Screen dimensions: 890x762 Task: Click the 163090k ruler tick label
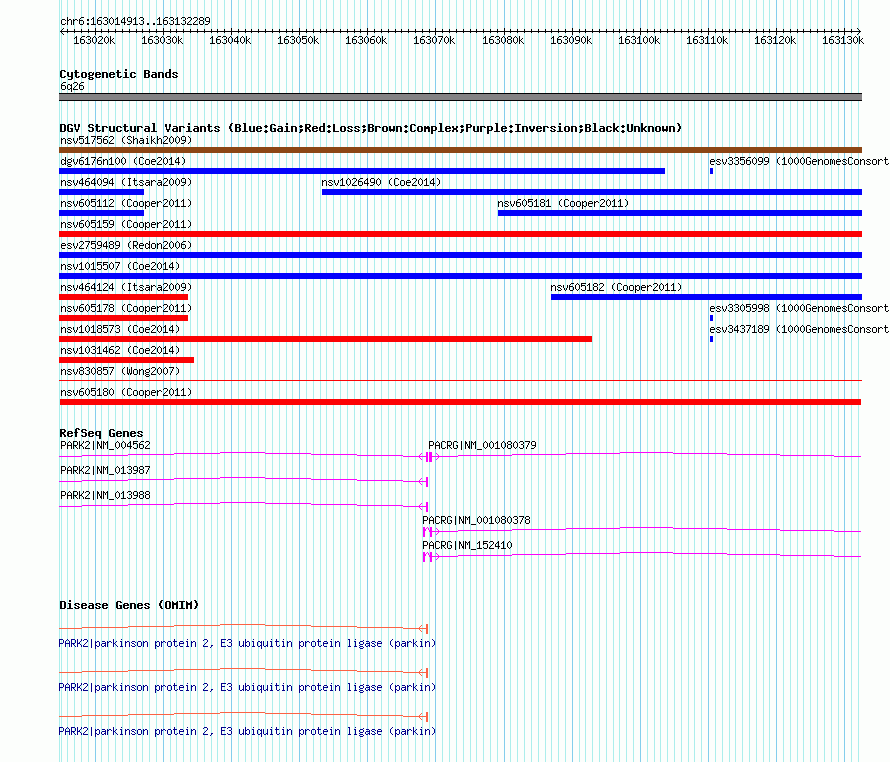[571, 40]
